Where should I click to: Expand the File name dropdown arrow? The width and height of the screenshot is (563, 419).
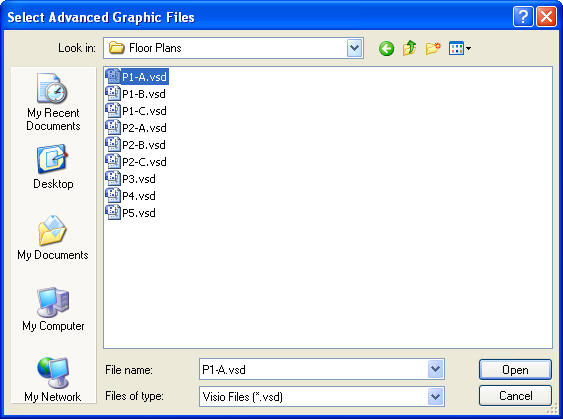[435, 369]
